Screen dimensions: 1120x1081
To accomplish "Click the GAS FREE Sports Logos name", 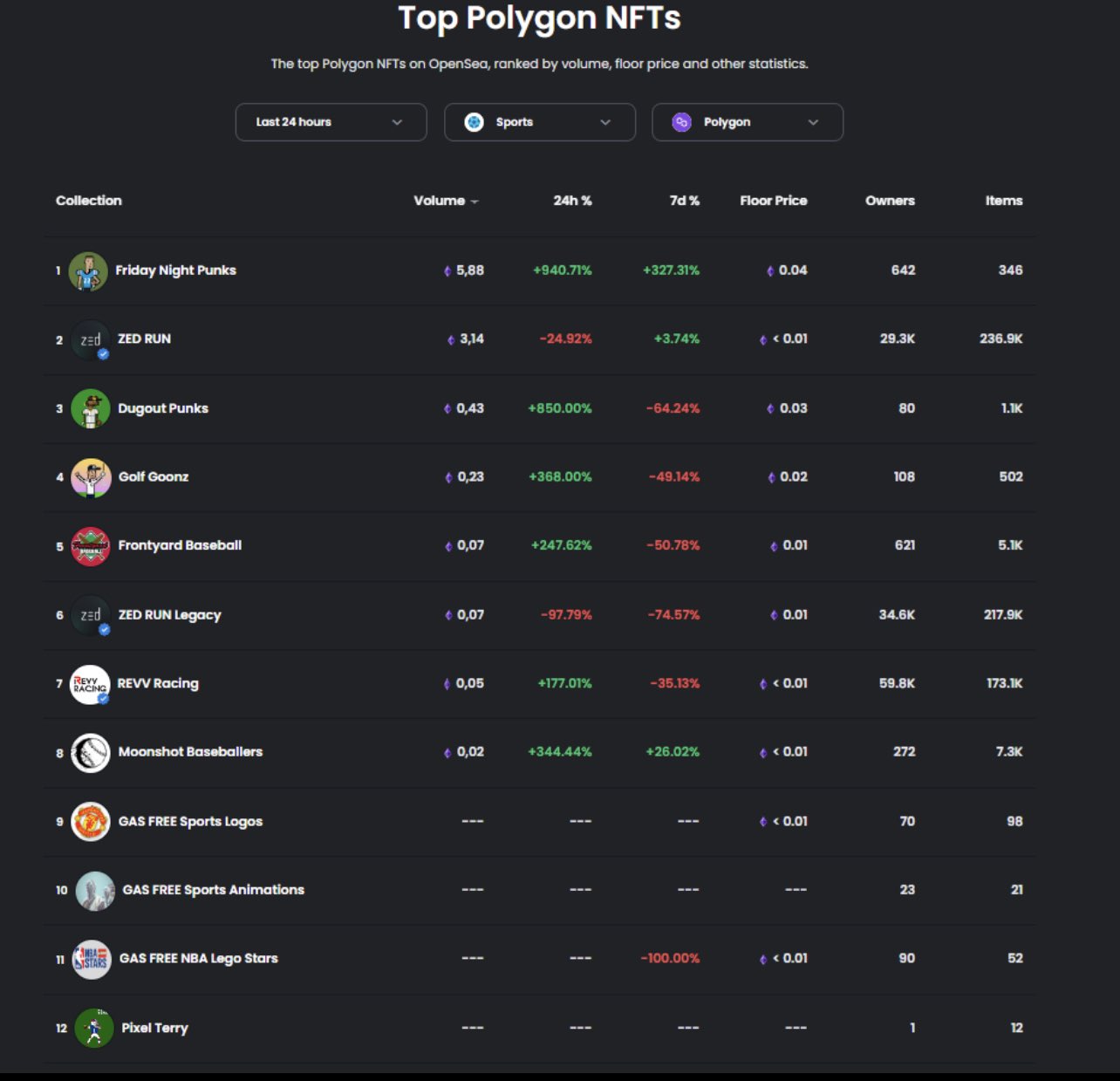I will (190, 821).
